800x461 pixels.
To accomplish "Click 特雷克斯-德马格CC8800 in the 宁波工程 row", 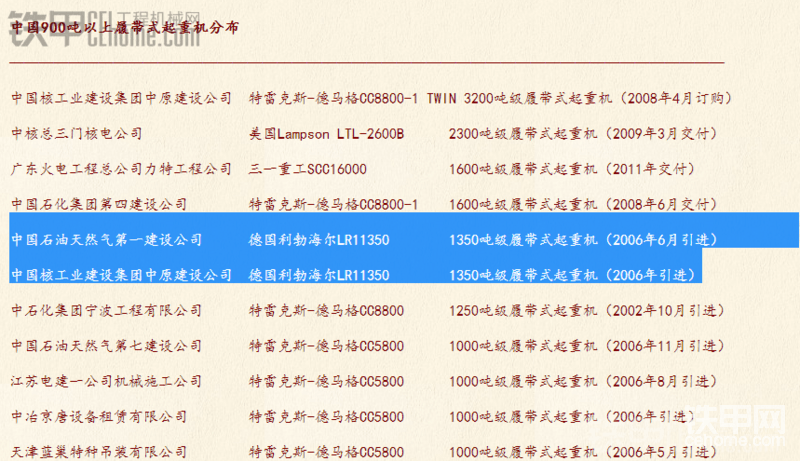I will [x=327, y=311].
